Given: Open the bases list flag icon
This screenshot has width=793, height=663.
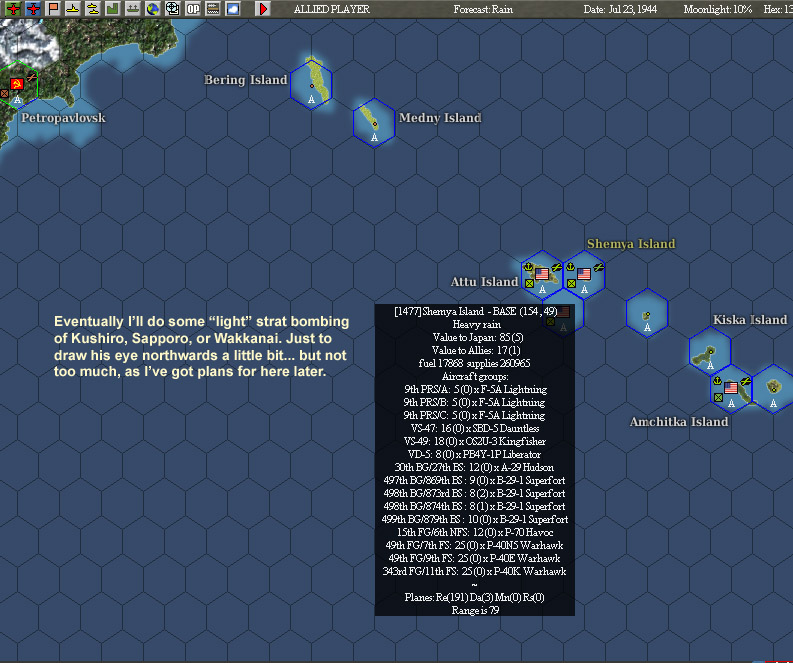Looking at the screenshot, I should pyautogui.click(x=53, y=9).
